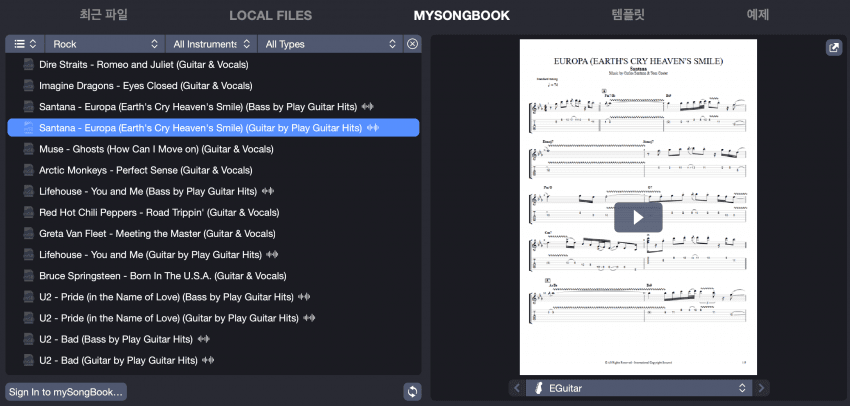
Task: Go to previous track arrow
Action: 517,388
